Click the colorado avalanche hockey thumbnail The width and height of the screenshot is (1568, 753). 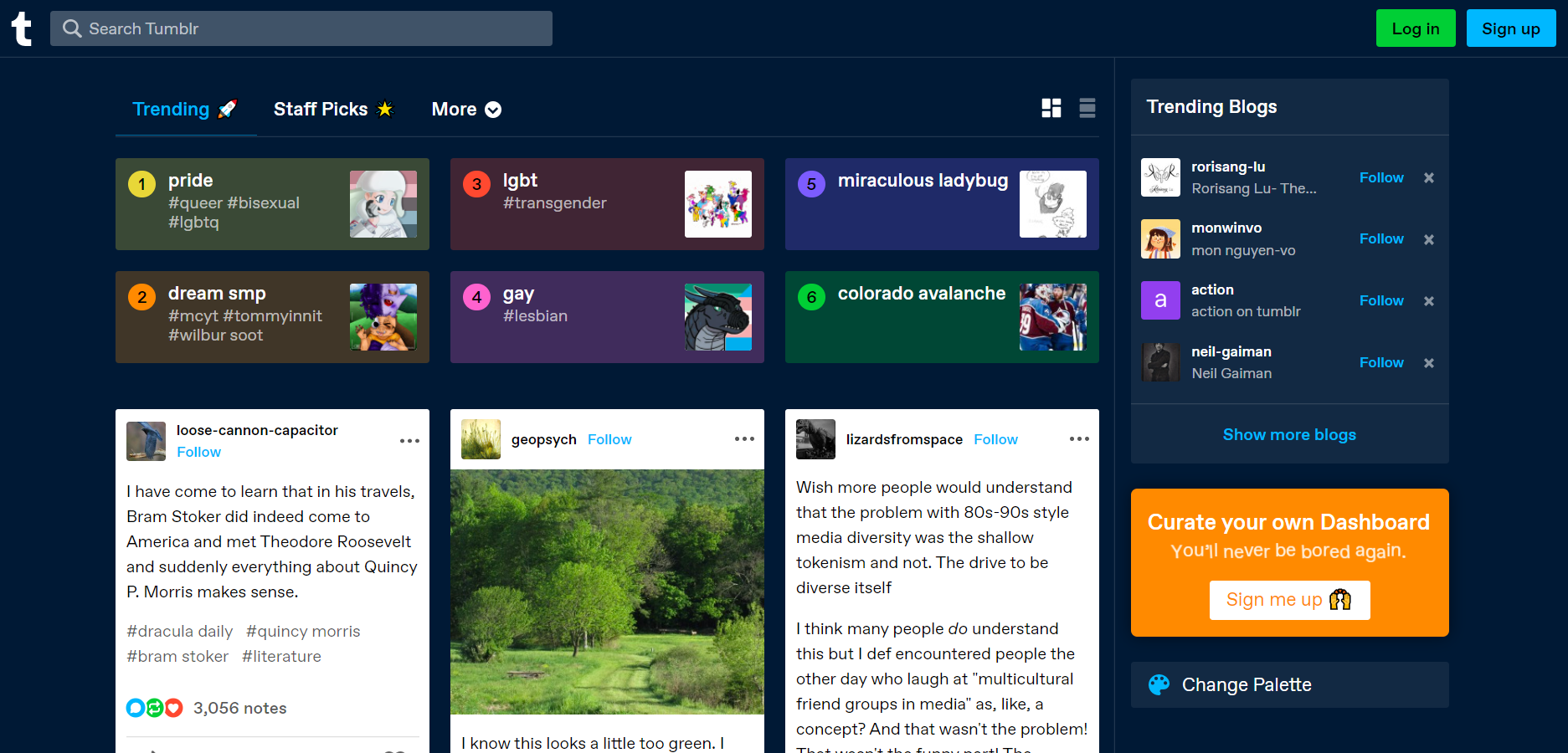coord(1053,317)
